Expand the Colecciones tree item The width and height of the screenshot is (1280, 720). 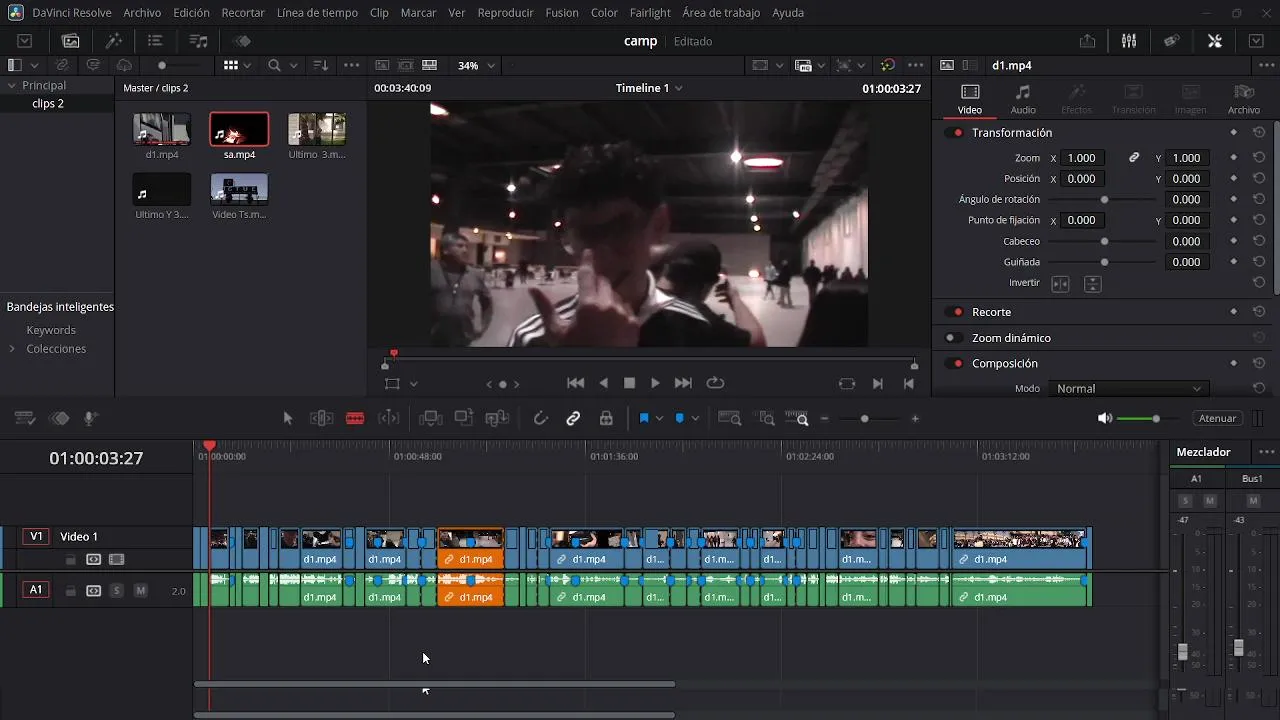coord(12,349)
